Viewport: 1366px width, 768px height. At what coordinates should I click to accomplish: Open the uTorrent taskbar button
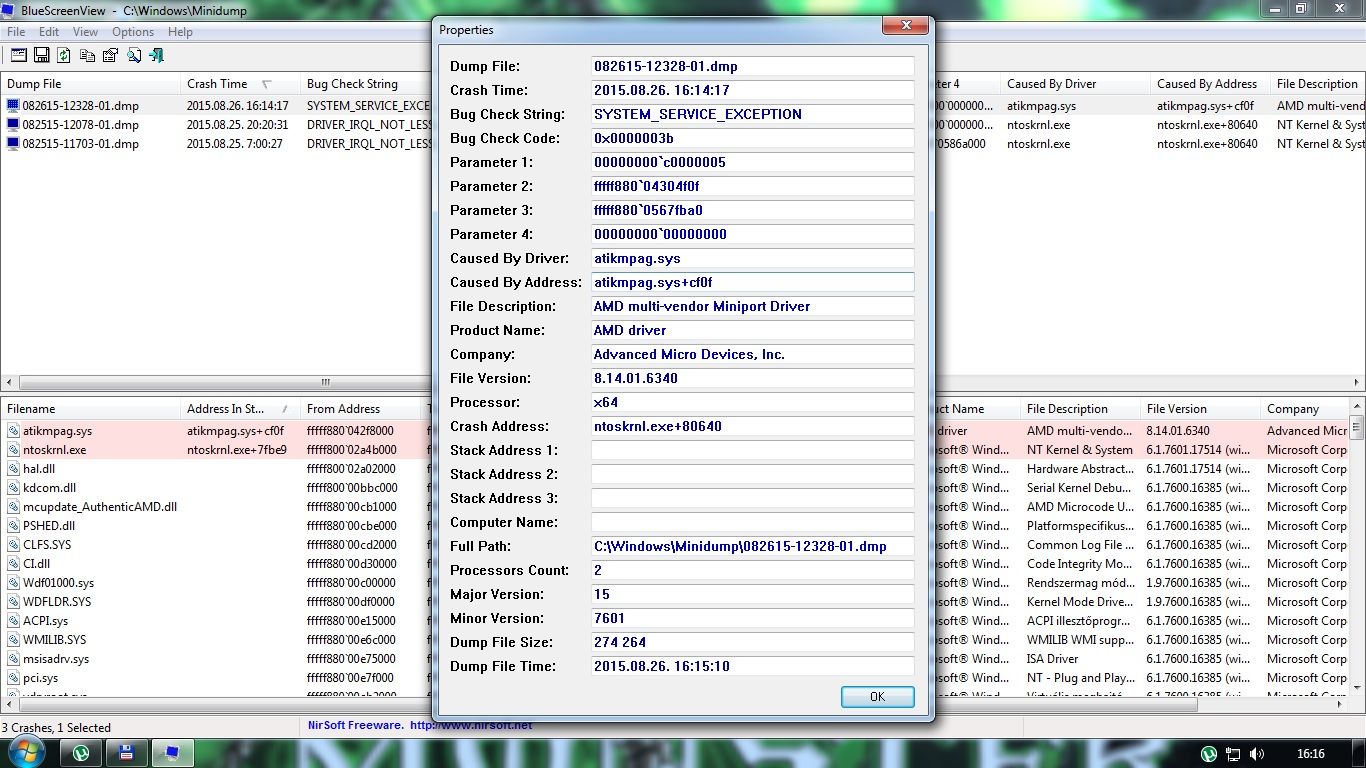[81, 753]
